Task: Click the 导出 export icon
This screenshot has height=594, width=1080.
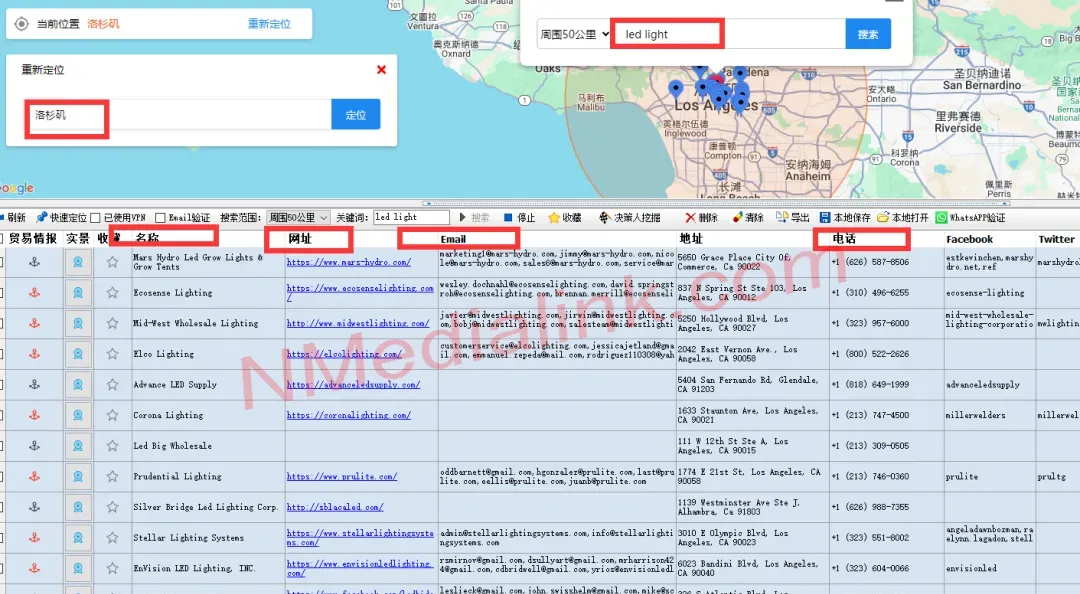Action: click(x=782, y=218)
